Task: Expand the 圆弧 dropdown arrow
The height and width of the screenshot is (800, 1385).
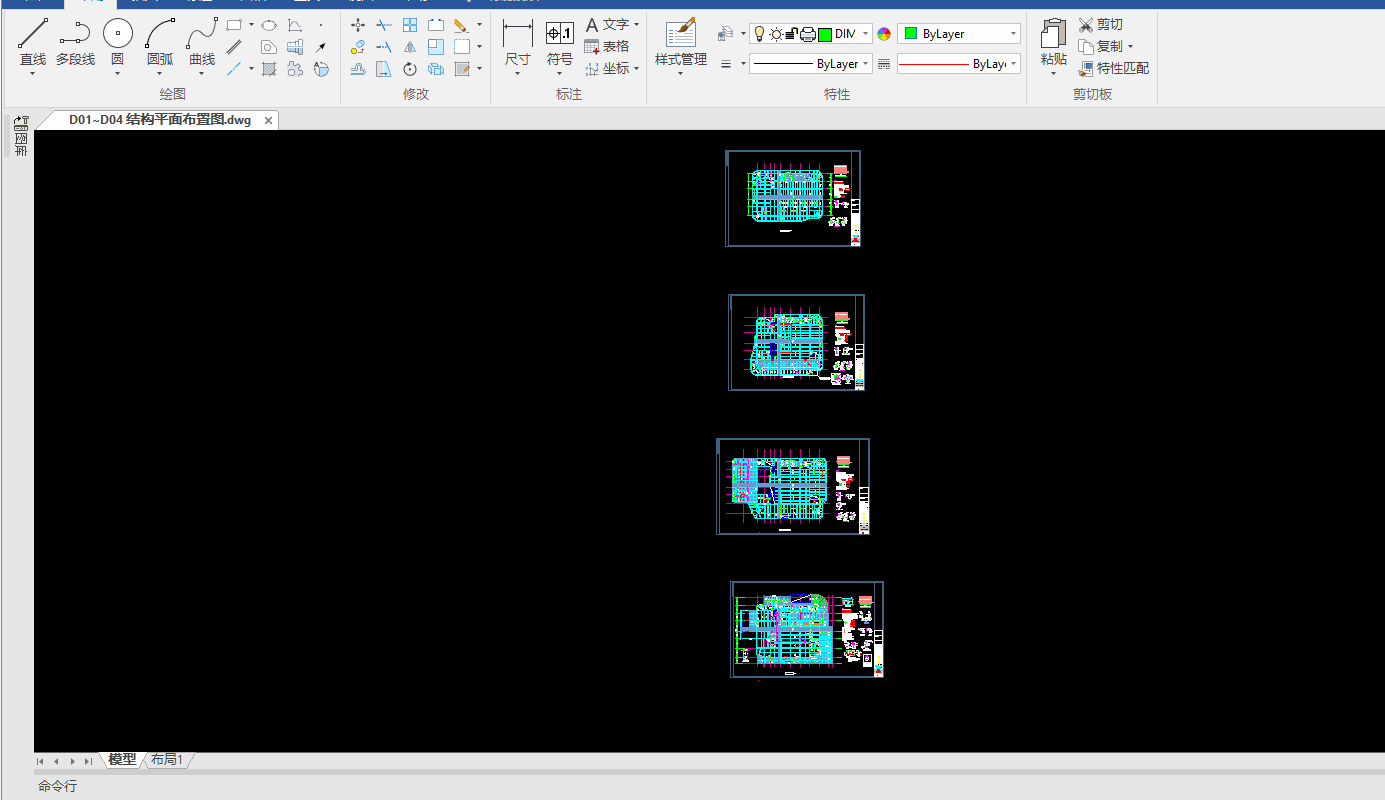Action: point(160,73)
